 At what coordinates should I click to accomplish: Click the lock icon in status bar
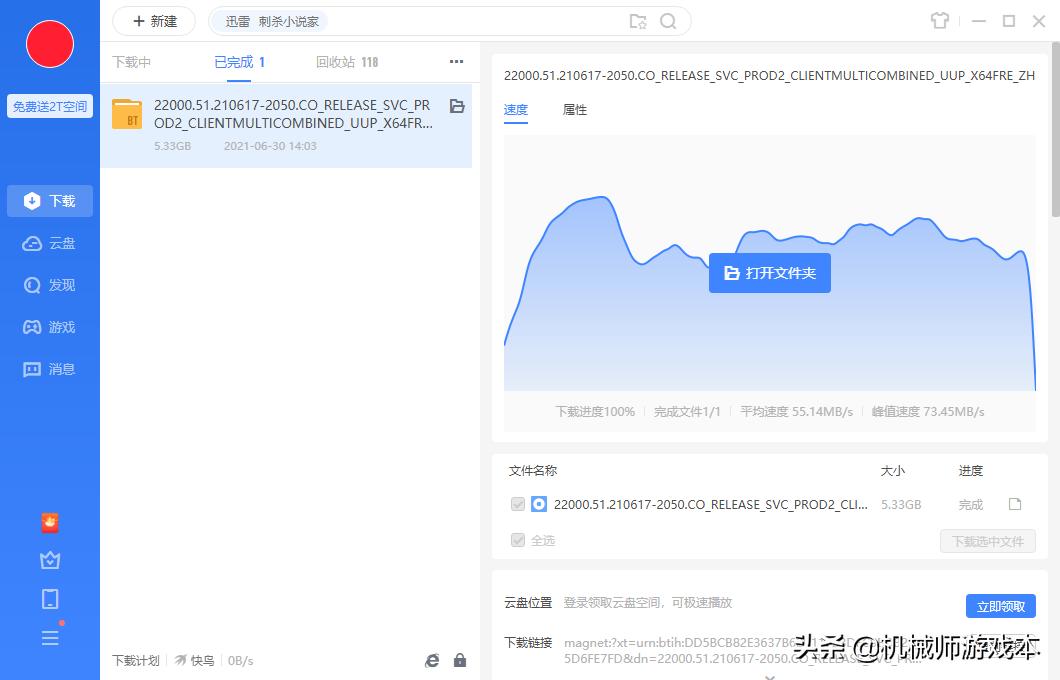460,660
